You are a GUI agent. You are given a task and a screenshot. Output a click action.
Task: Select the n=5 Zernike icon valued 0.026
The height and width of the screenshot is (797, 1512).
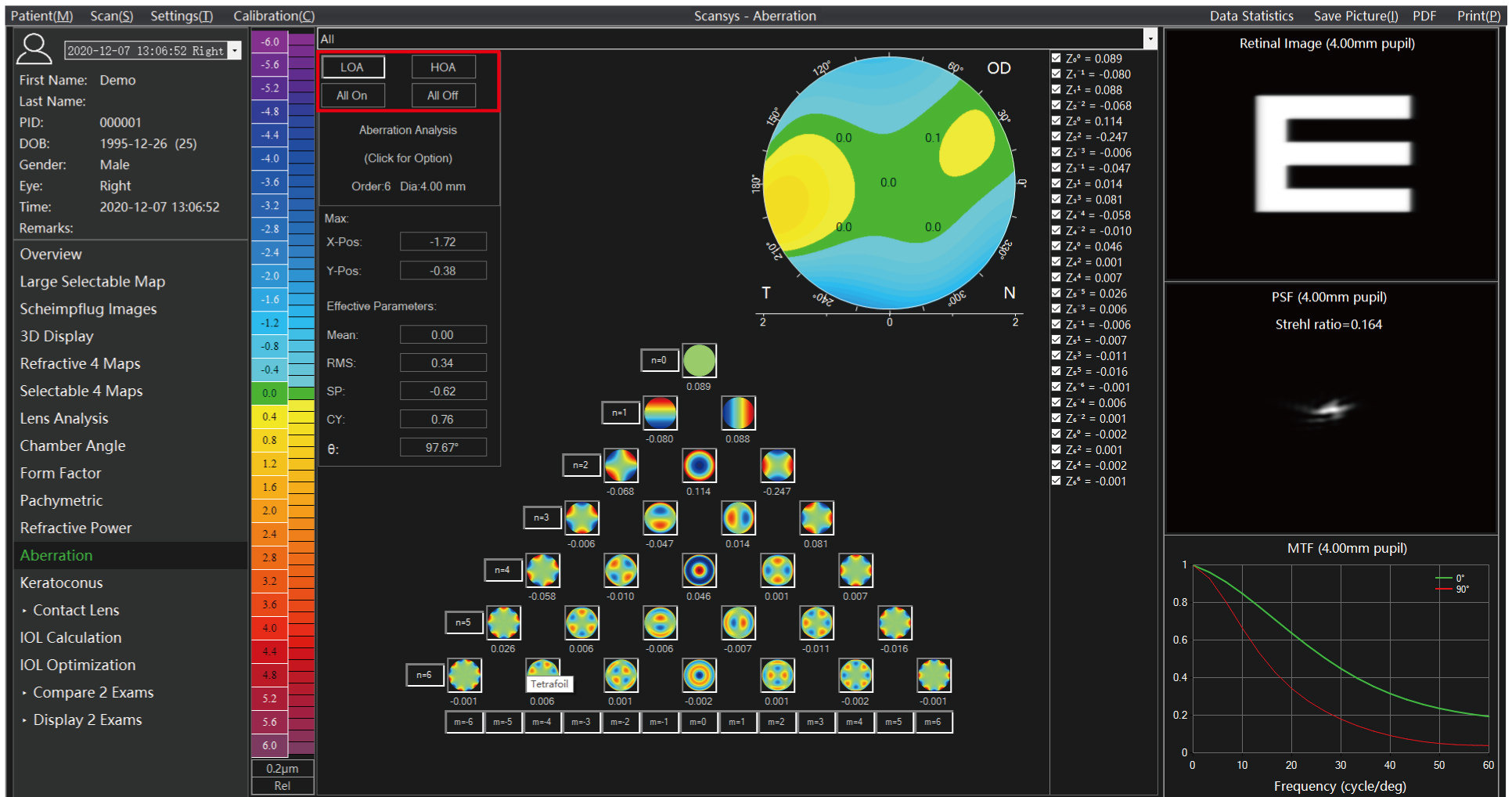pos(503,622)
